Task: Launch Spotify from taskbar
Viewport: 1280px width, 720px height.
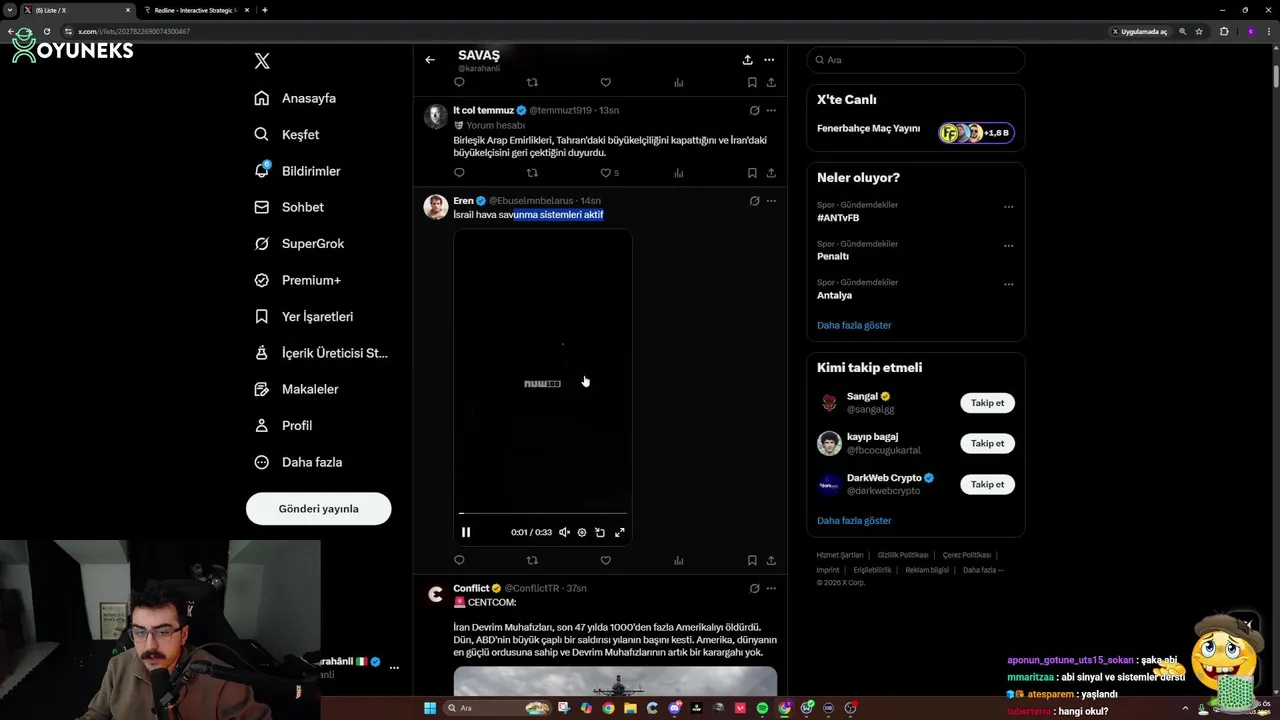Action: tap(762, 708)
